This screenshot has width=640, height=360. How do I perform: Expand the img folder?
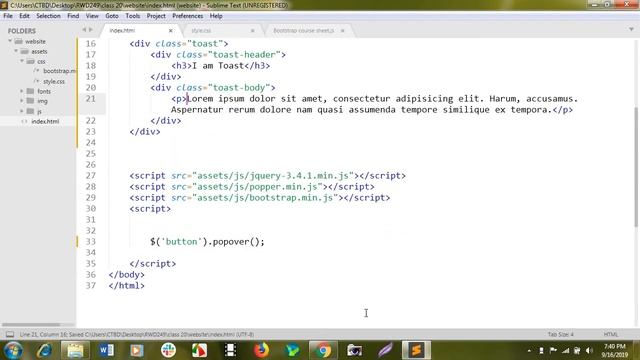(x=22, y=101)
